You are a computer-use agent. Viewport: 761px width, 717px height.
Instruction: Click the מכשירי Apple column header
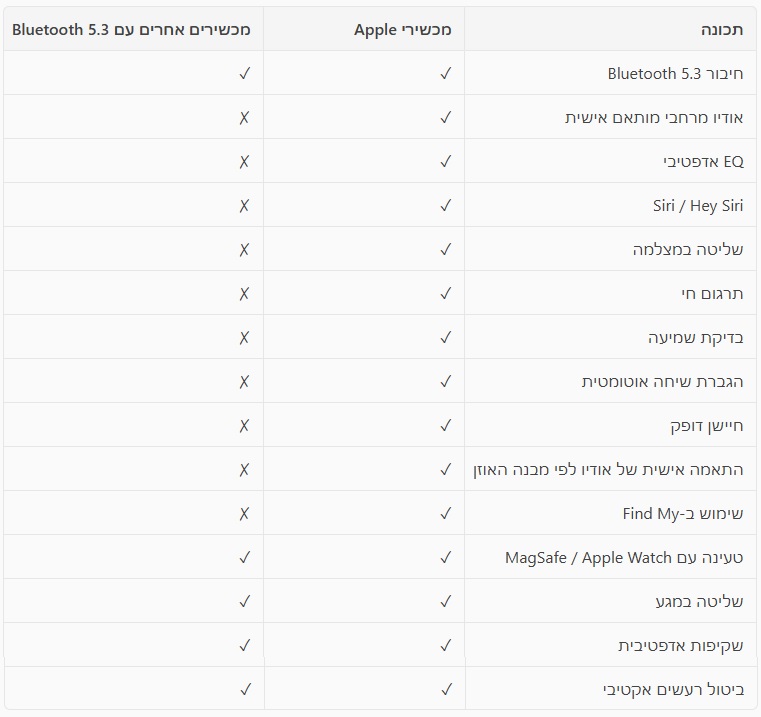click(x=403, y=30)
